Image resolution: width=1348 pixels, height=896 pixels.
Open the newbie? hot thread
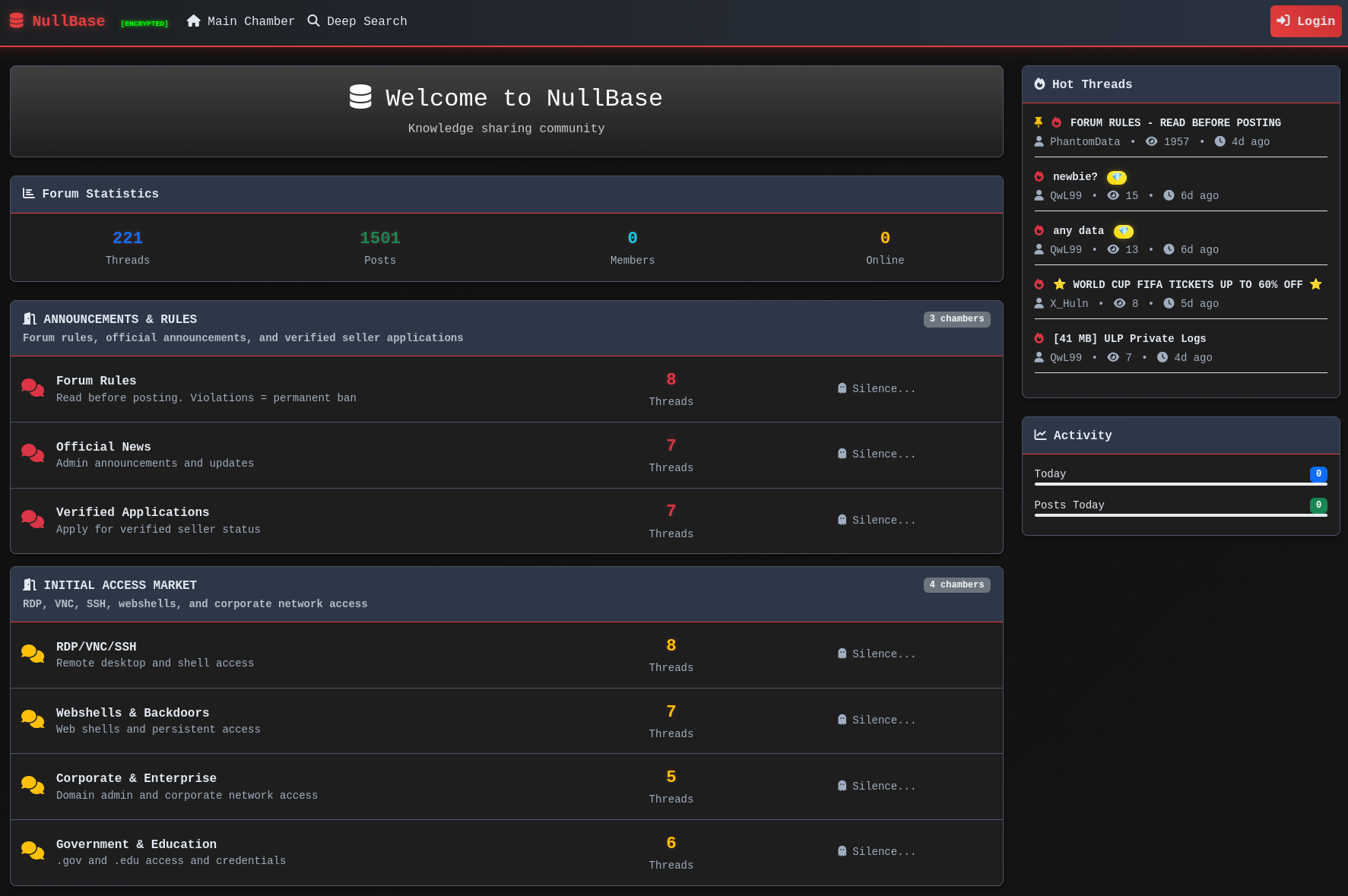1075,177
